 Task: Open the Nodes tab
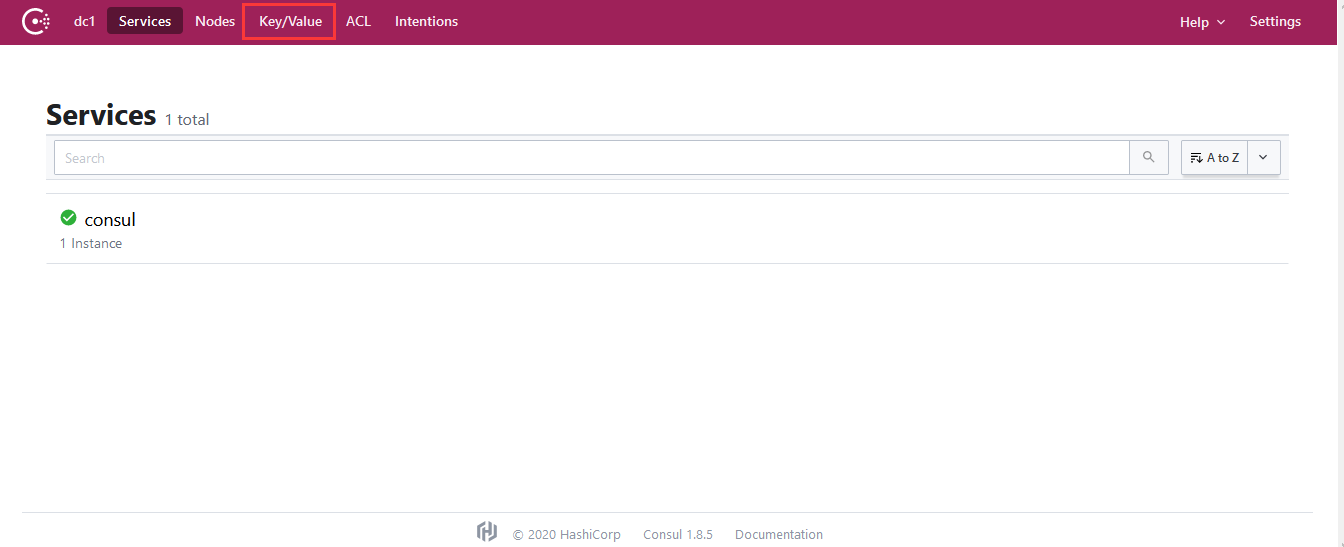[x=215, y=21]
